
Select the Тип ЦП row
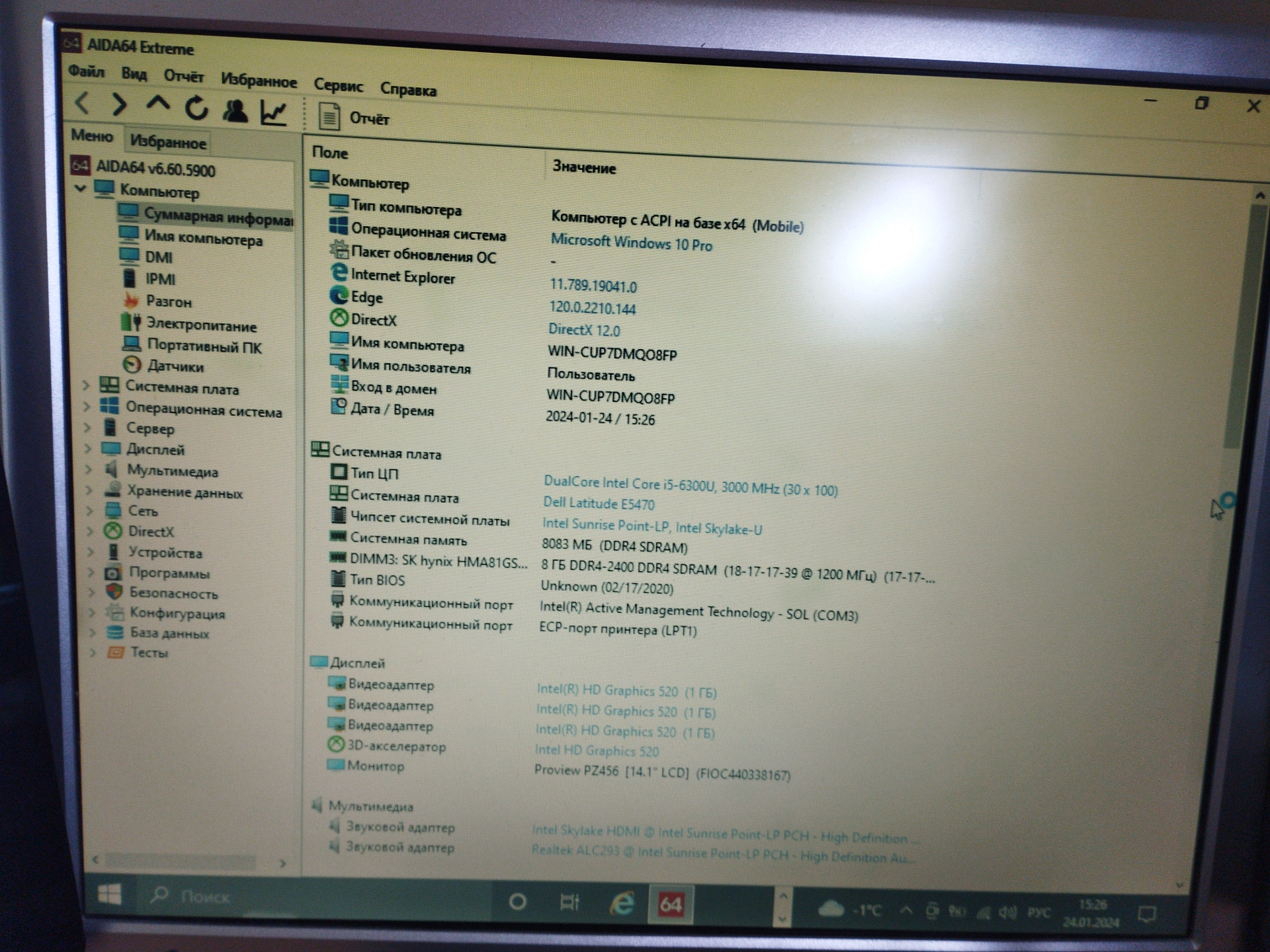364,473
